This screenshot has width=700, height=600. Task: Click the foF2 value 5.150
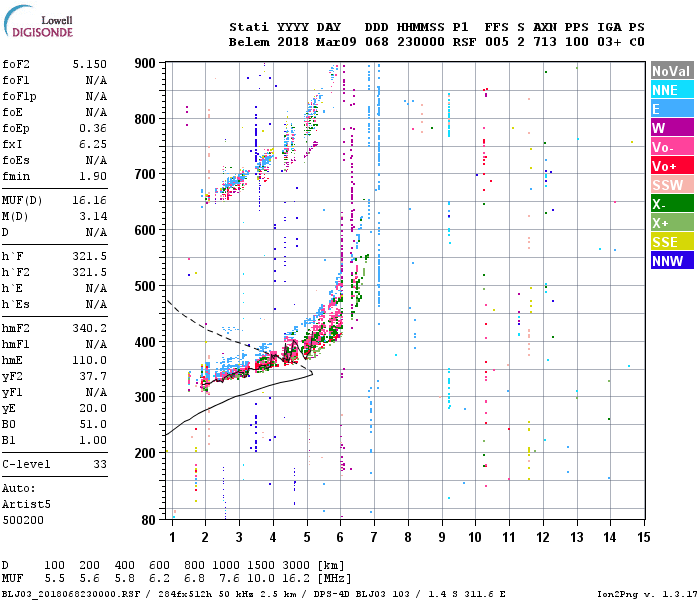90,64
